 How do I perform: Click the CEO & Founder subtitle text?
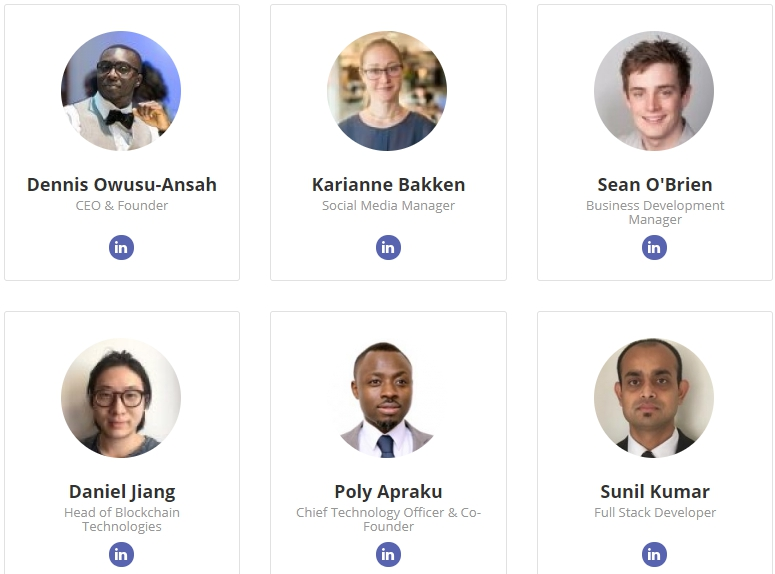point(122,205)
